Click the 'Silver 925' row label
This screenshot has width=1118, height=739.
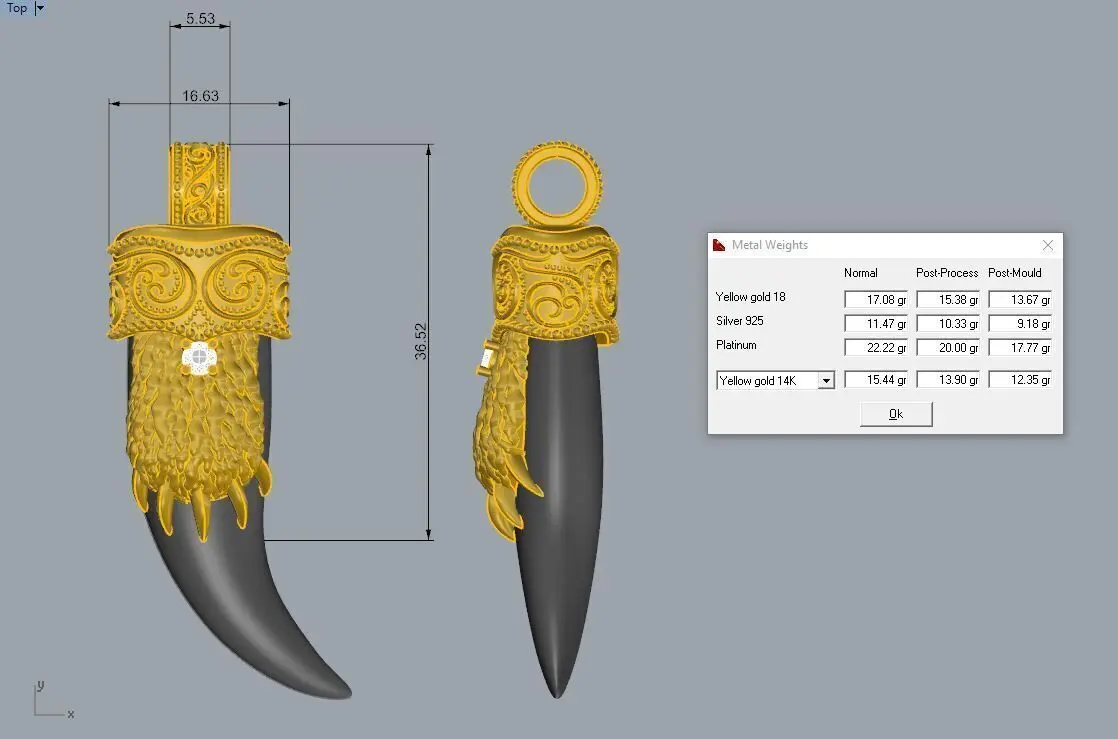tap(739, 321)
